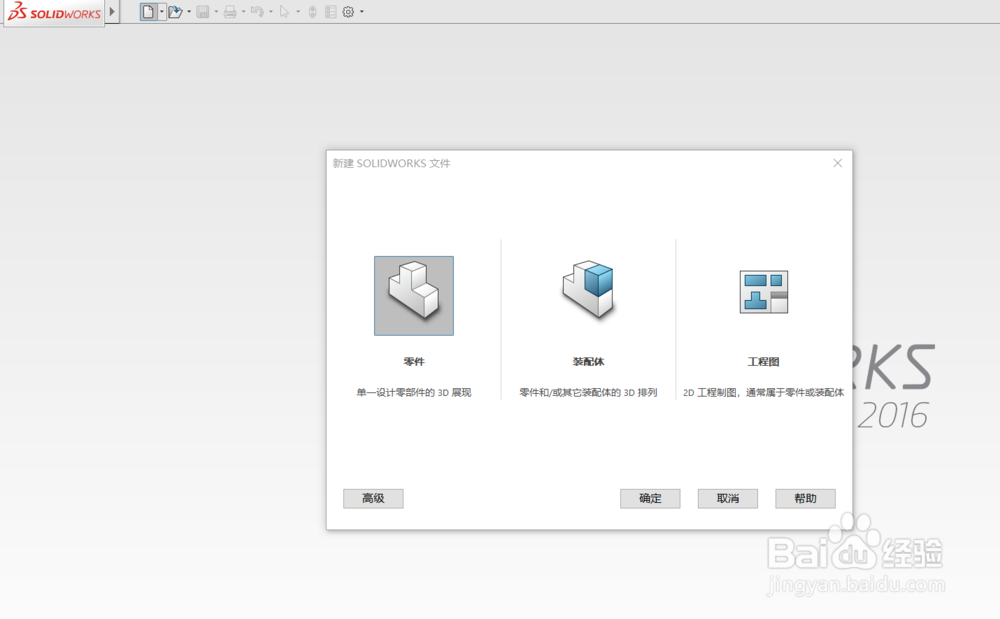Image resolution: width=1000 pixels, height=619 pixels.
Task: Open the Print dropdown arrow
Action: 244,11
